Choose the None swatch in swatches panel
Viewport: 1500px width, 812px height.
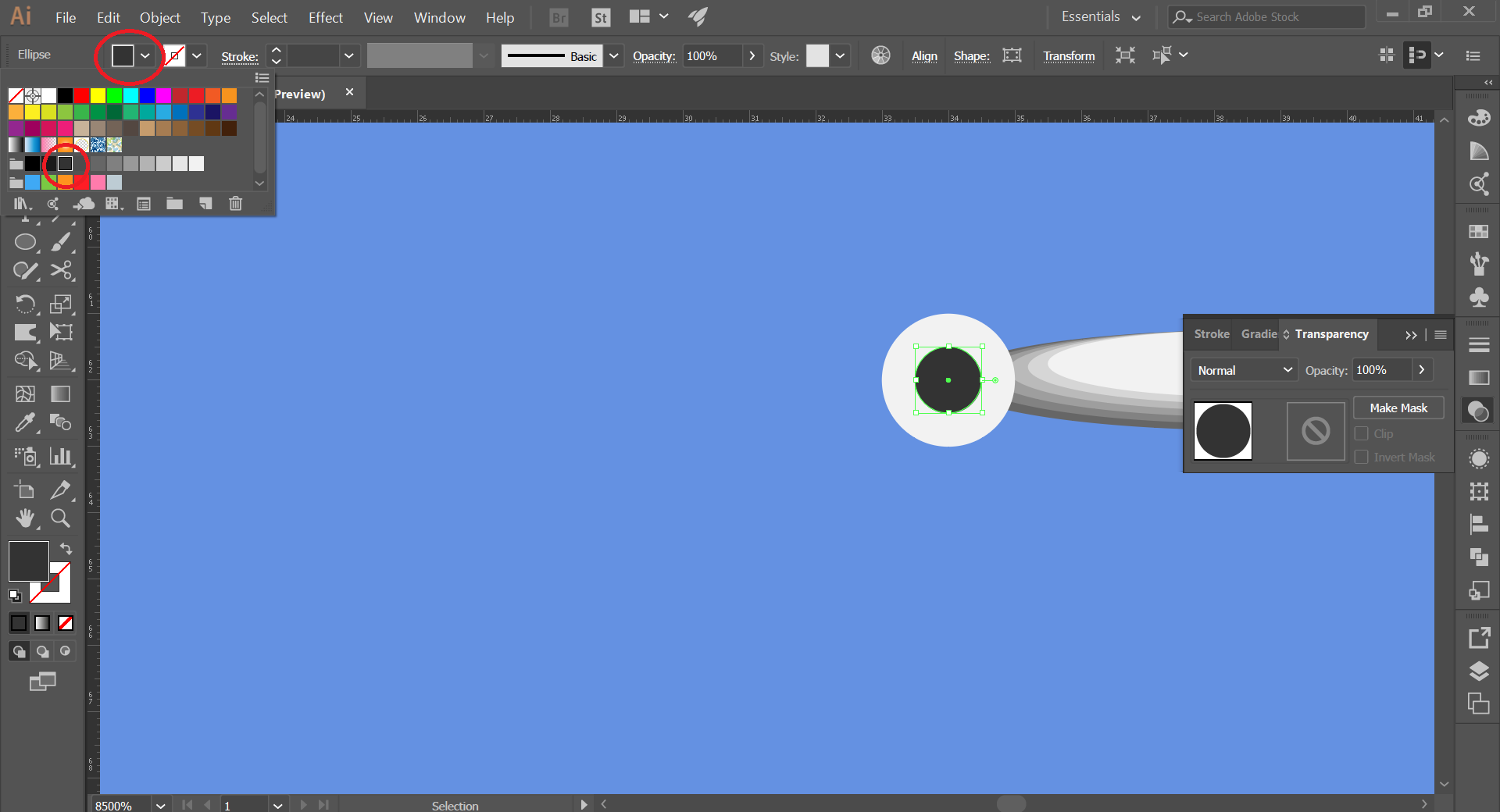(16, 95)
